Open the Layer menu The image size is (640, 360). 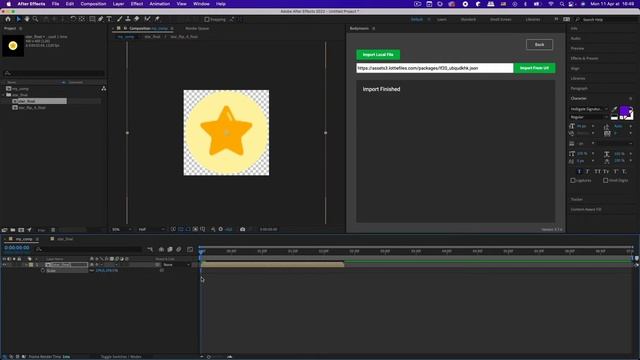(x=118, y=4)
